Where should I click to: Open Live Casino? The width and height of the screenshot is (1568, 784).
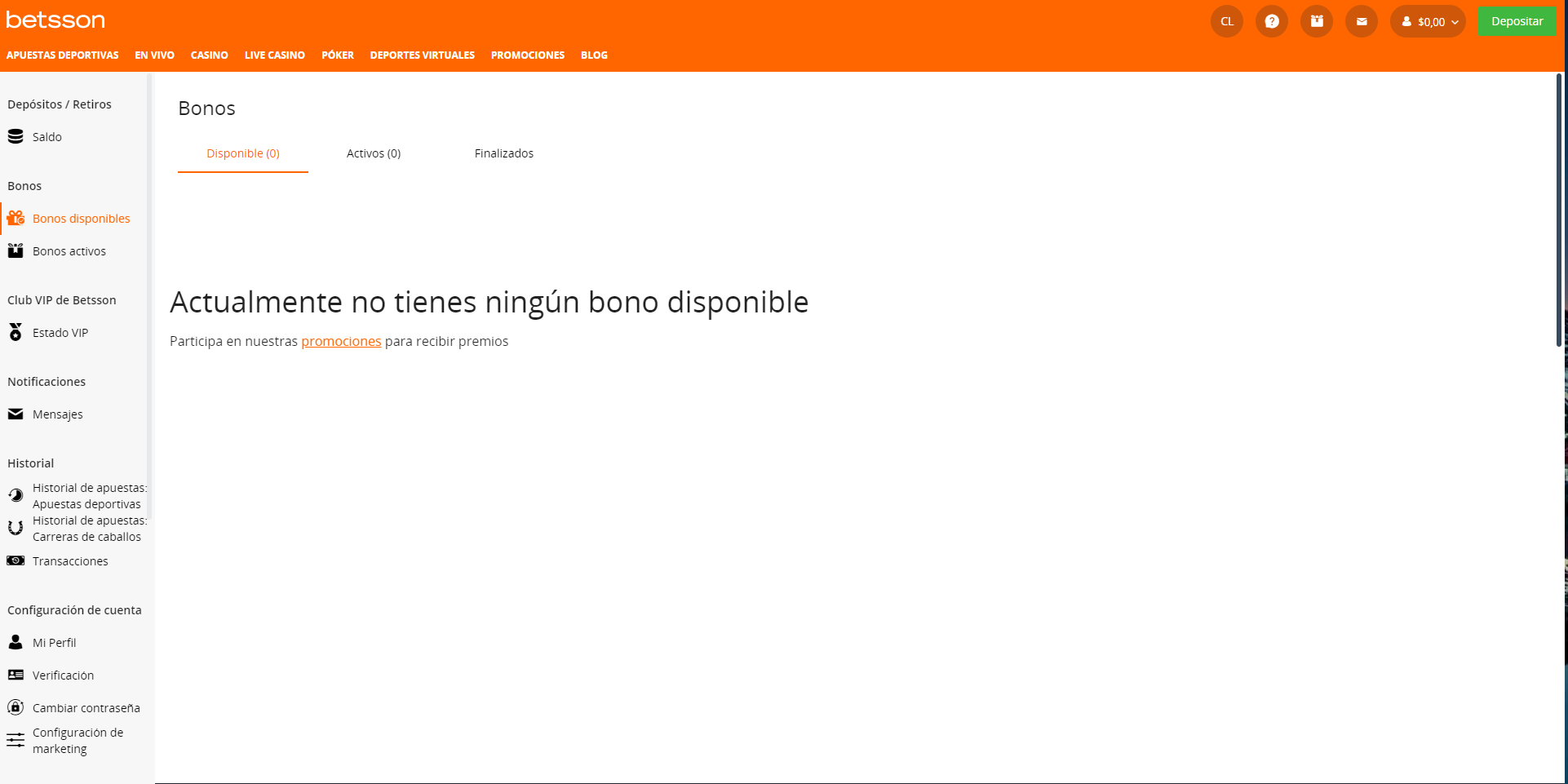274,55
